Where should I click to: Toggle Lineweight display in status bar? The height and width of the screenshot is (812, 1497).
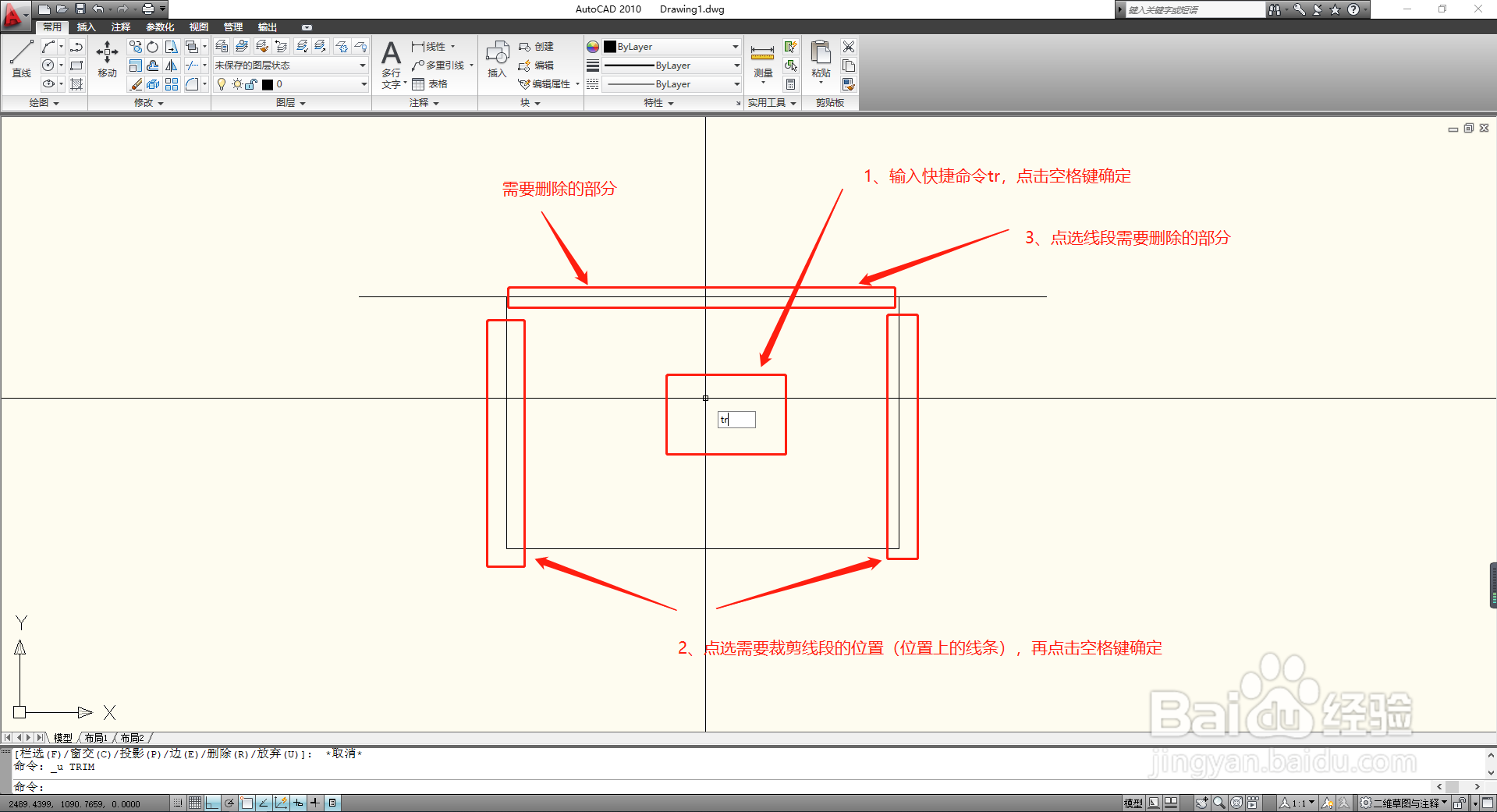(x=315, y=803)
